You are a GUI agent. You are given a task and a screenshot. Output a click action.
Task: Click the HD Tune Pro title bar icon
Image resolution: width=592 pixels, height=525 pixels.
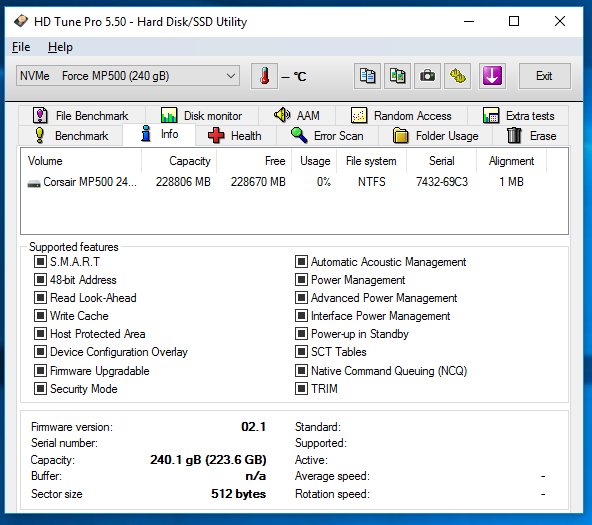(x=21, y=21)
